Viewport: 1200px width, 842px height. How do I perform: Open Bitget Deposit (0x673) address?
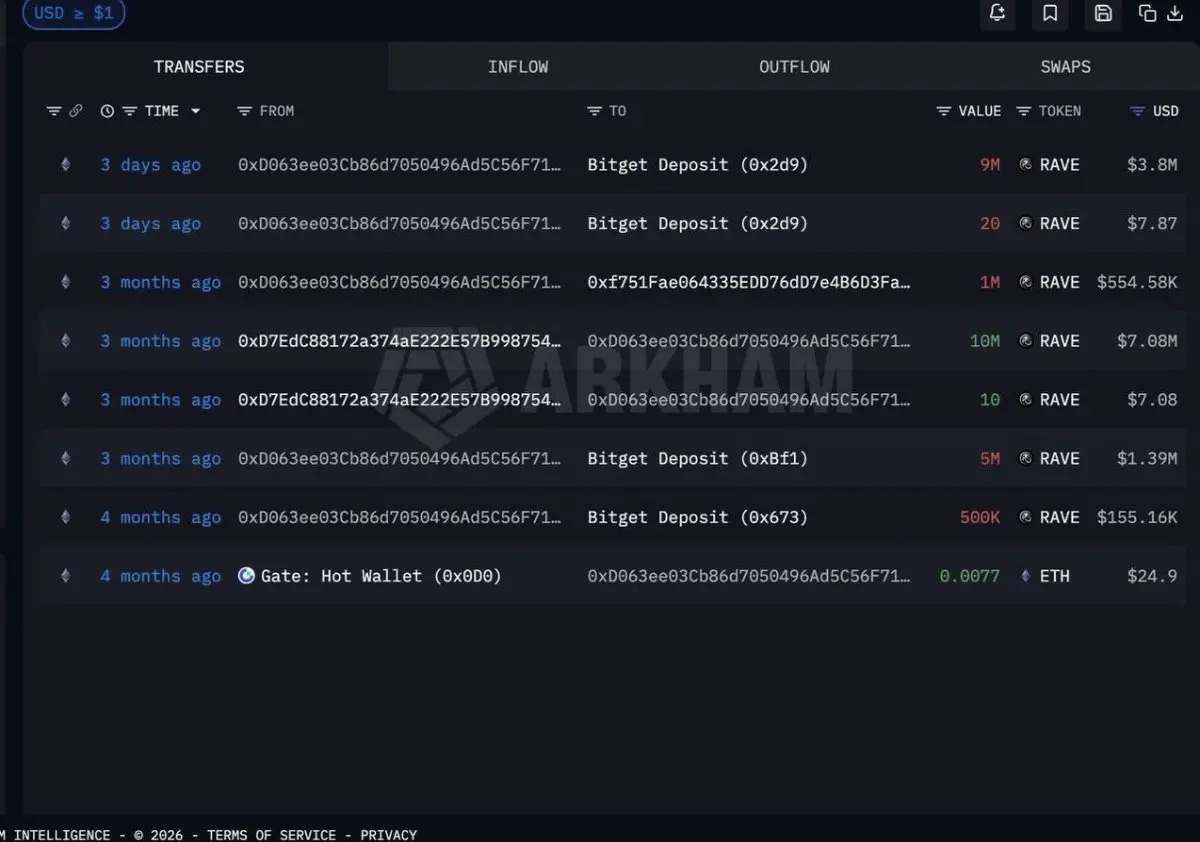pyautogui.click(x=698, y=517)
